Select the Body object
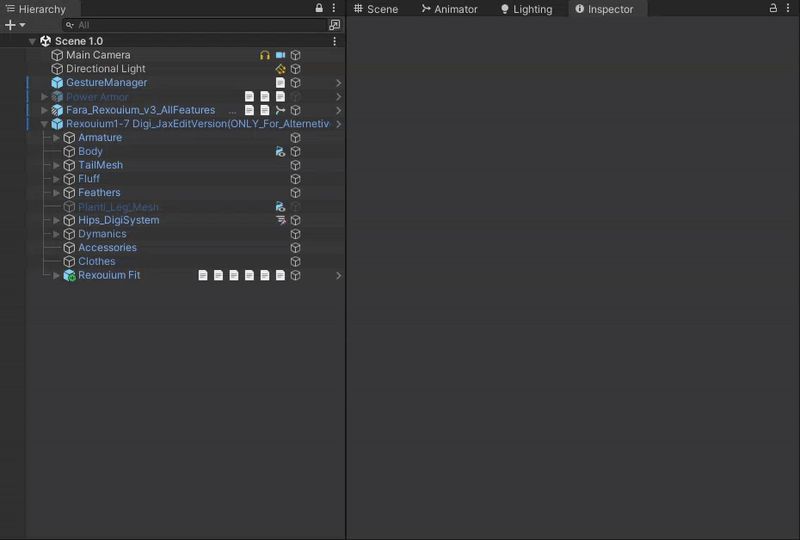The height and width of the screenshot is (540, 800). [90, 152]
